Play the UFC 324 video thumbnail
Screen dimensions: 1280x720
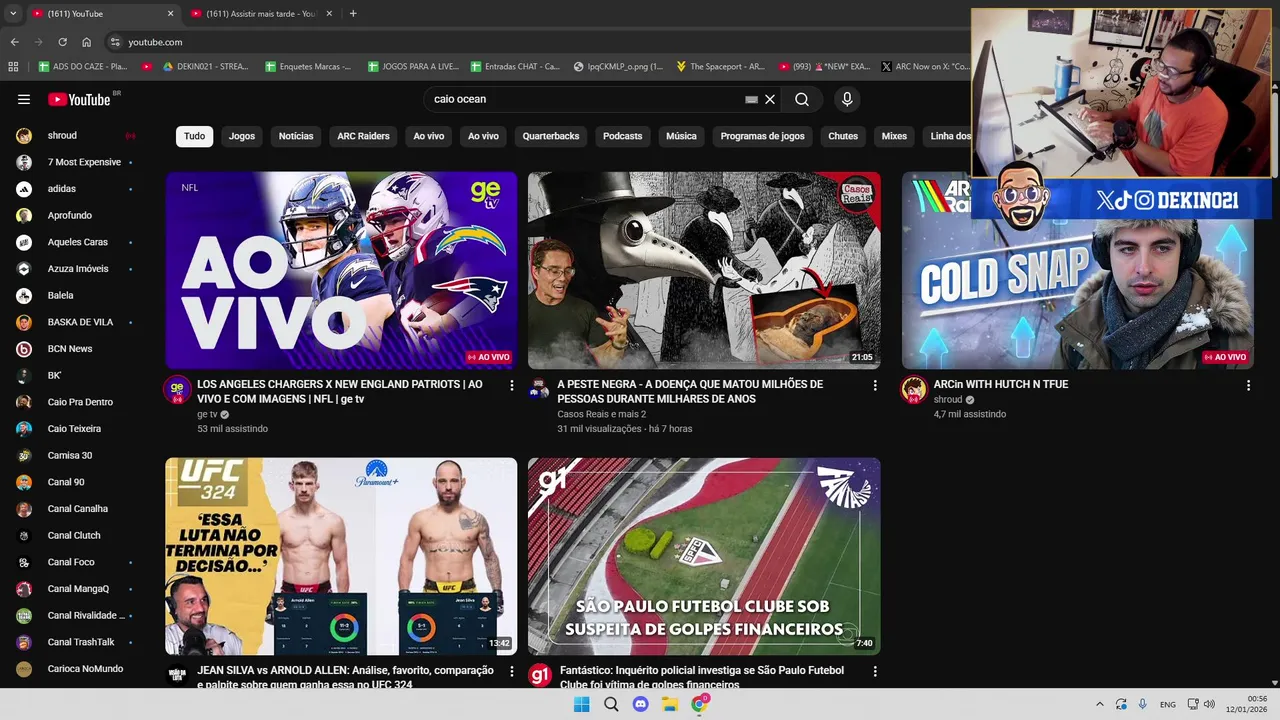pos(341,556)
